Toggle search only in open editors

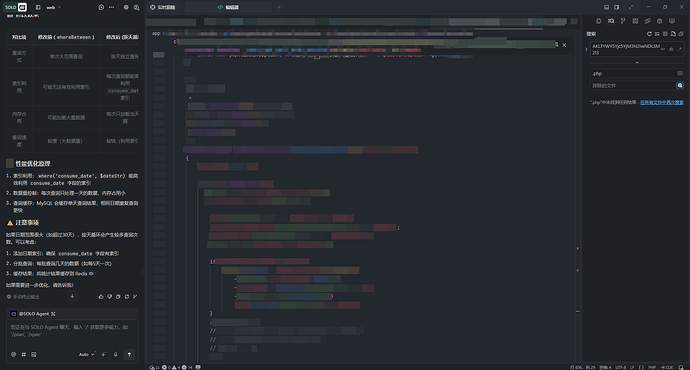click(x=679, y=73)
